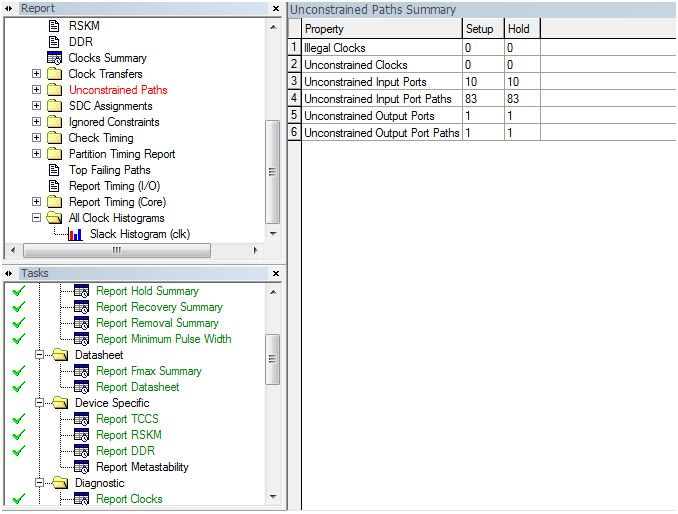678x514 pixels.
Task: Select the 'Unconstrained Output Ports' property cell
Action: [382, 116]
